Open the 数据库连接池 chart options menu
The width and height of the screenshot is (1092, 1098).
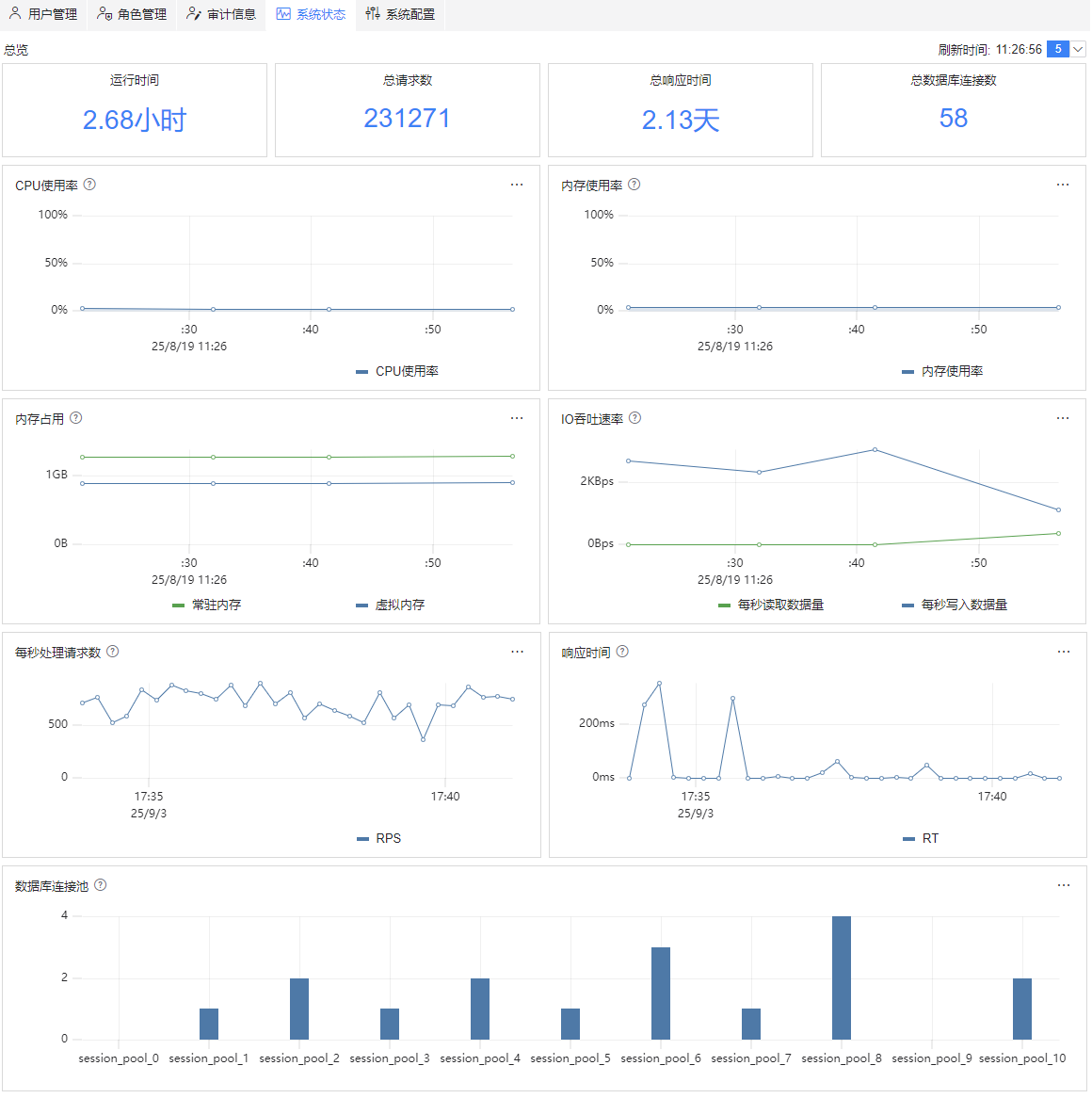pyautogui.click(x=1064, y=885)
